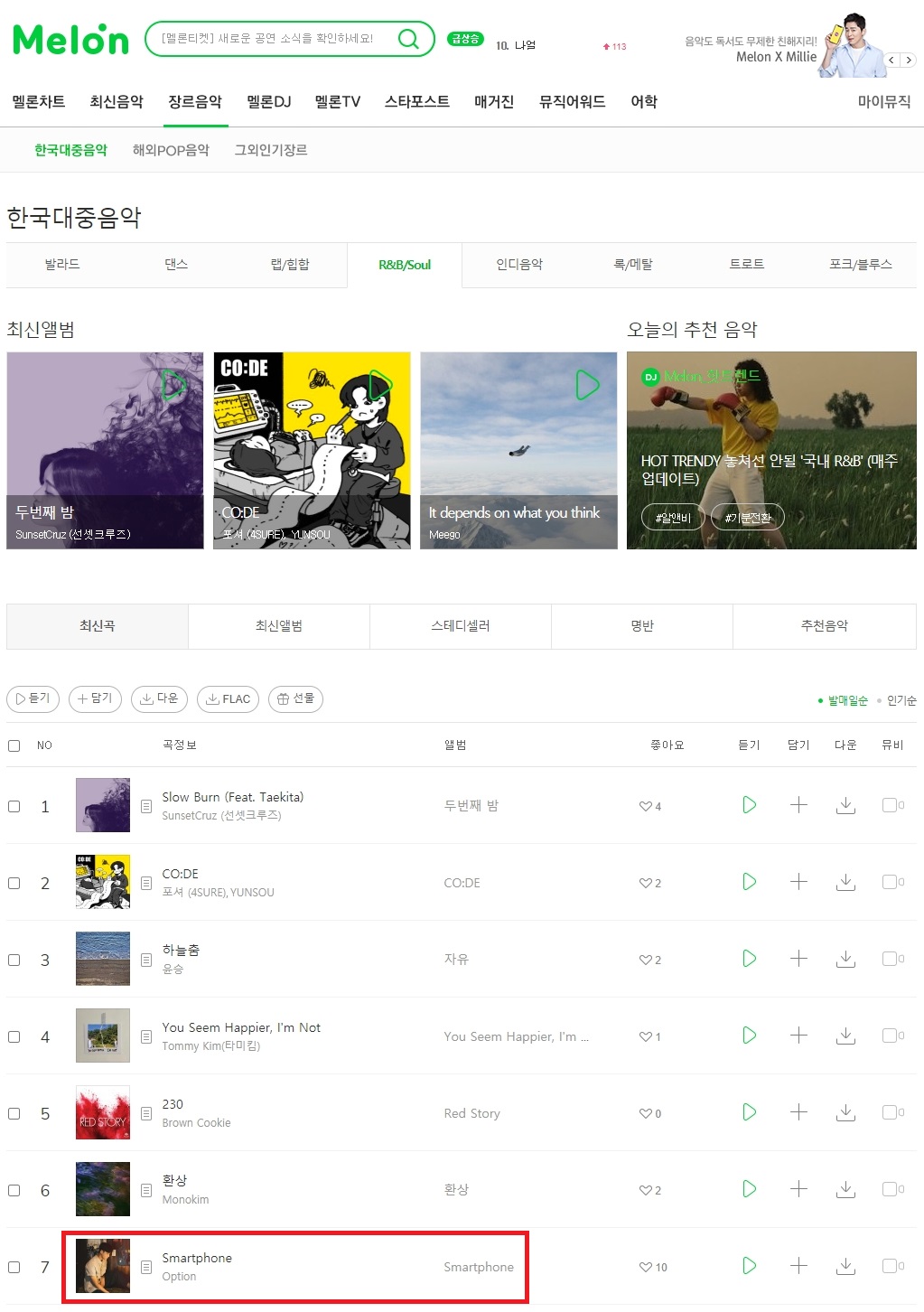The width and height of the screenshot is (924, 1312).
Task: Open next banner arrow near Melon X Millie
Action: (x=909, y=60)
